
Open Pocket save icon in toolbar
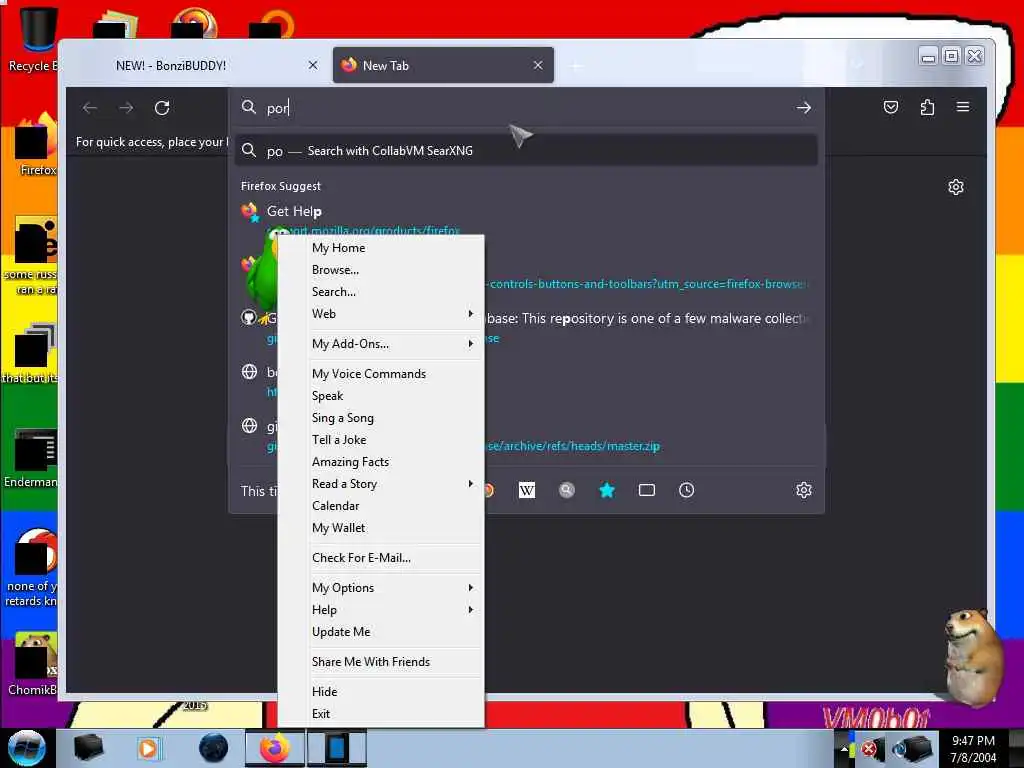(891, 107)
